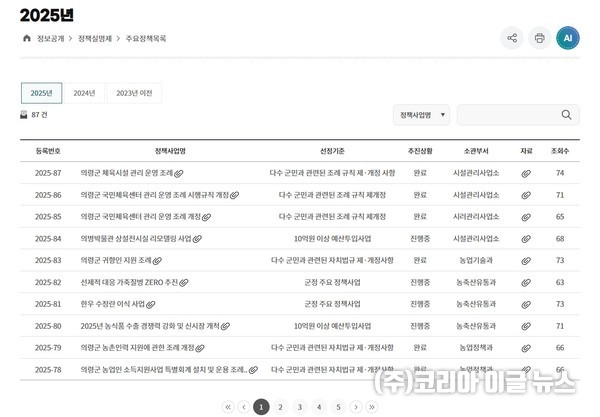Click the 소관부서 column header

point(476,151)
